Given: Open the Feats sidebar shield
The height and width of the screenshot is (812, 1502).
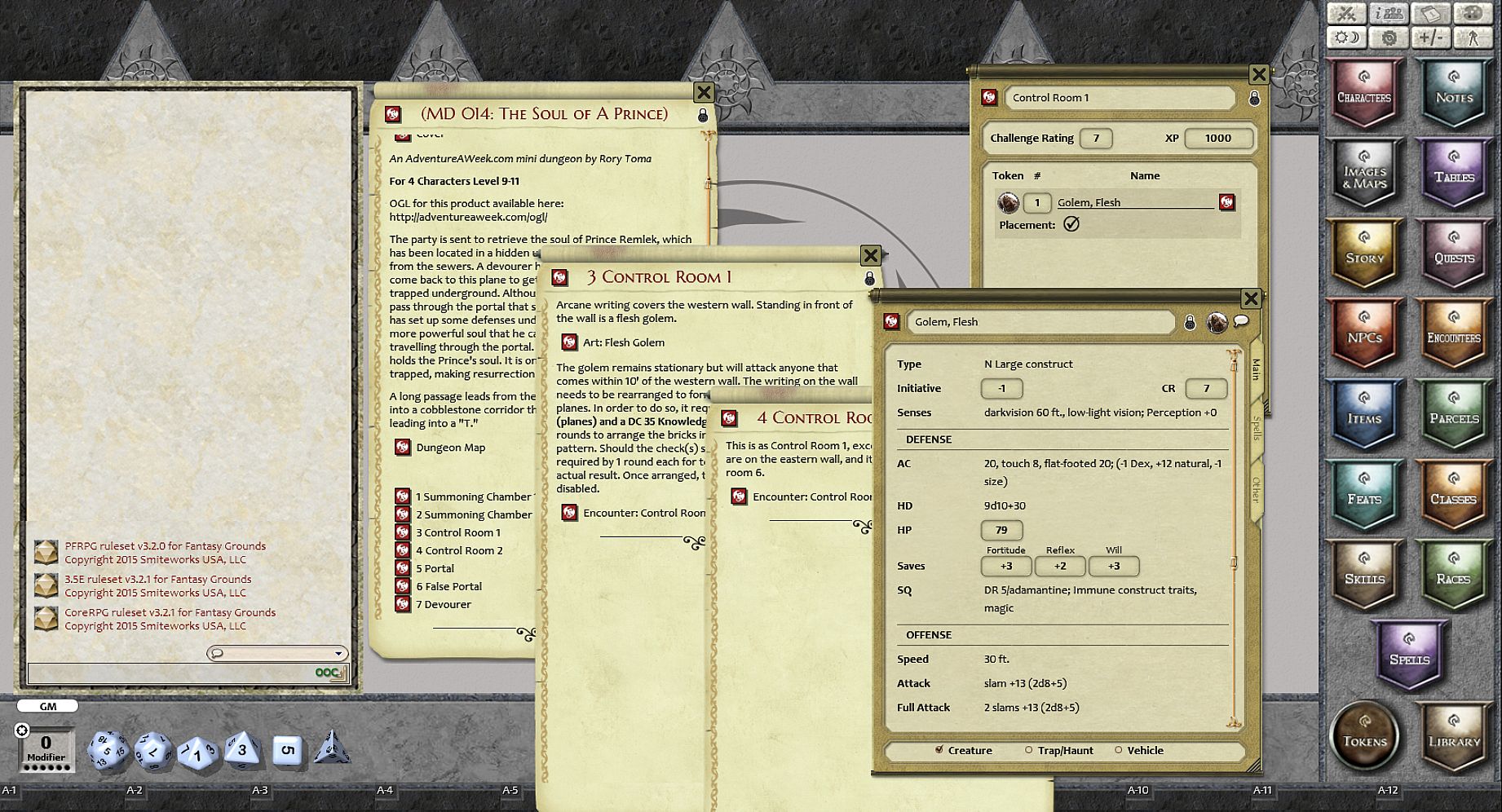Looking at the screenshot, I should click(x=1364, y=494).
